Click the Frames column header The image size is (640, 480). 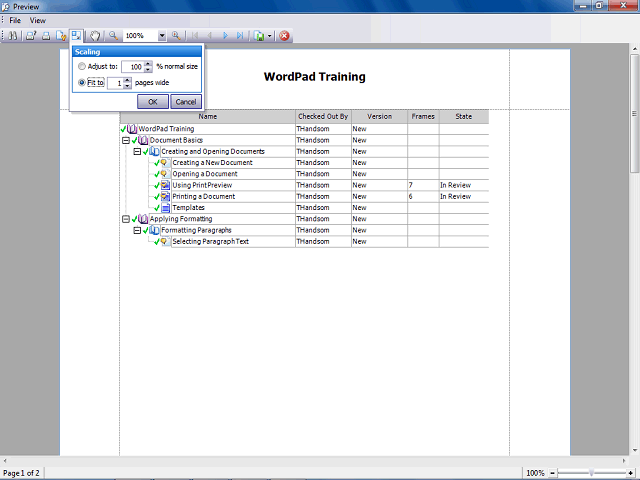click(x=423, y=116)
